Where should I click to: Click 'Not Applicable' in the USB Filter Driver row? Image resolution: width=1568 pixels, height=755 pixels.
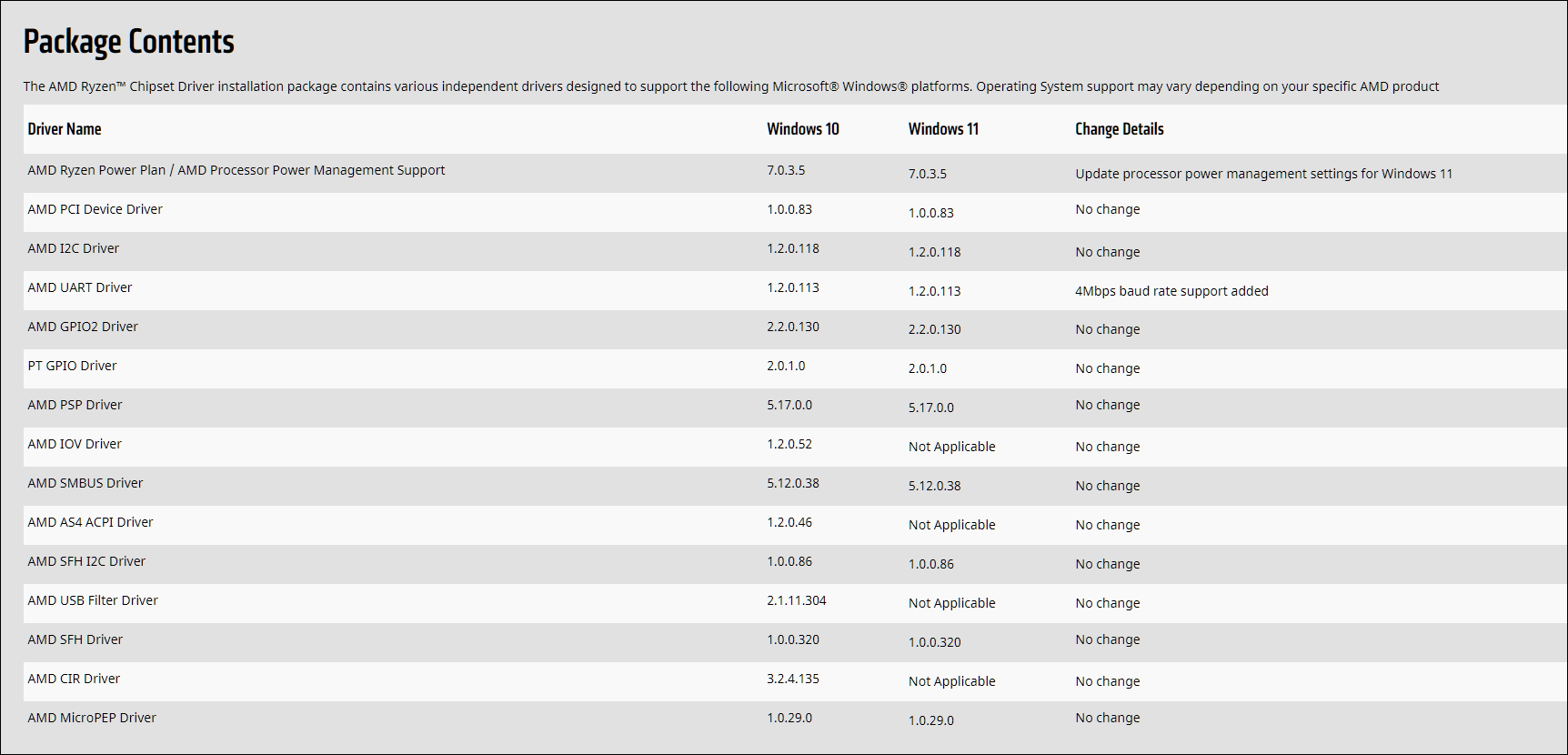click(x=952, y=603)
